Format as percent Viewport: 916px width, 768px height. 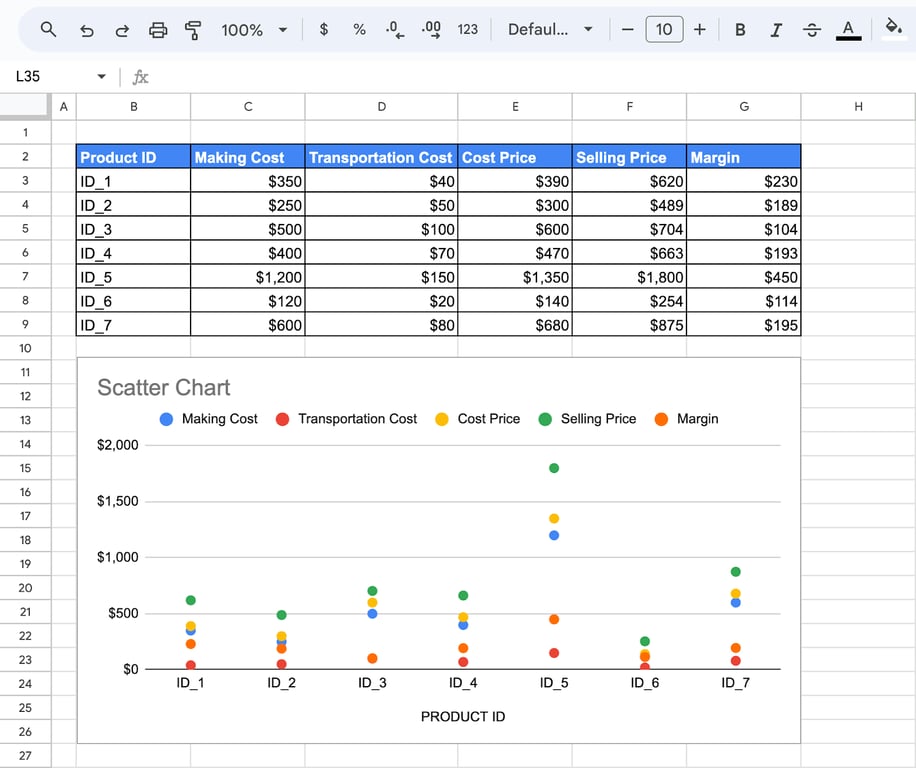pyautogui.click(x=359, y=29)
